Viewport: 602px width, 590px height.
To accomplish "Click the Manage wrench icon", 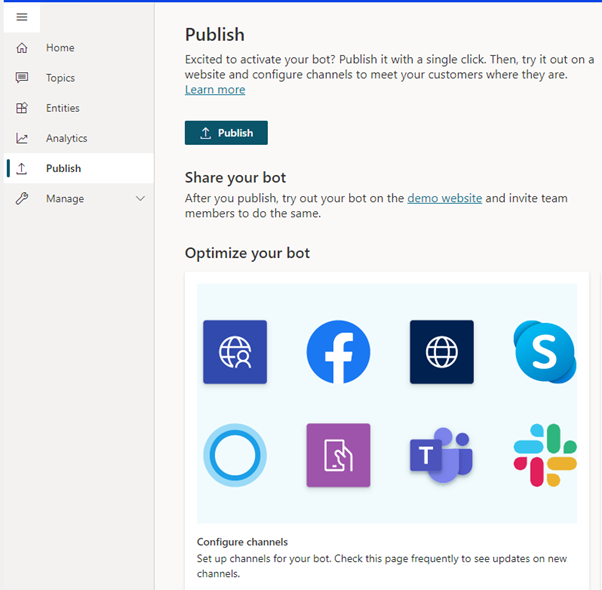I will click(x=22, y=198).
